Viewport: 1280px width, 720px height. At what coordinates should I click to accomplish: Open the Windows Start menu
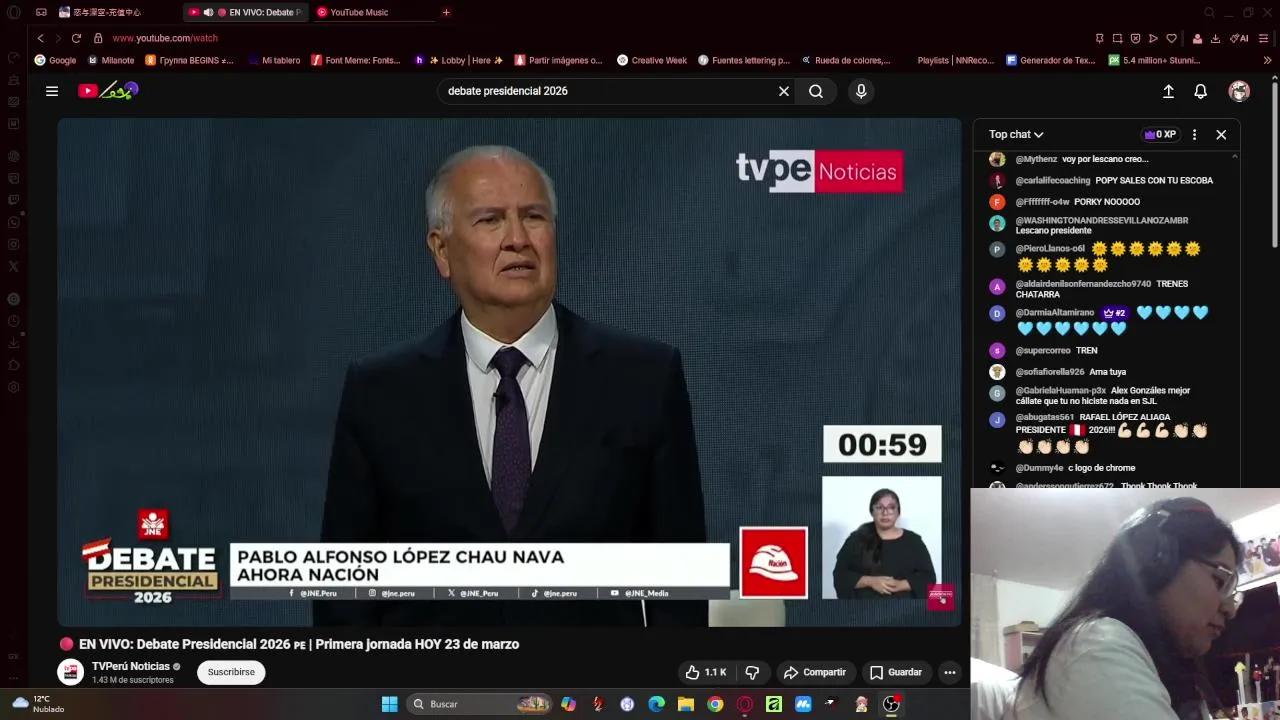click(x=390, y=704)
